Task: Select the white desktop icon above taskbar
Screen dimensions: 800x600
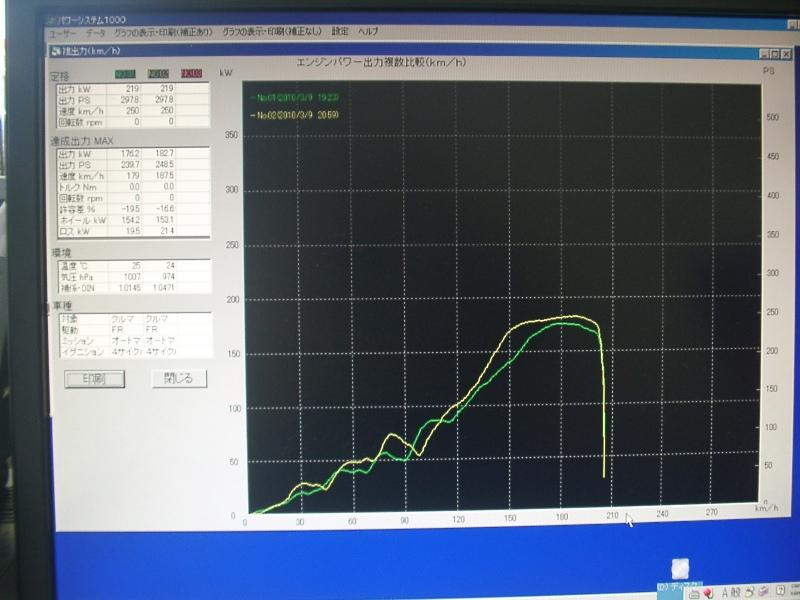Action: [680, 568]
